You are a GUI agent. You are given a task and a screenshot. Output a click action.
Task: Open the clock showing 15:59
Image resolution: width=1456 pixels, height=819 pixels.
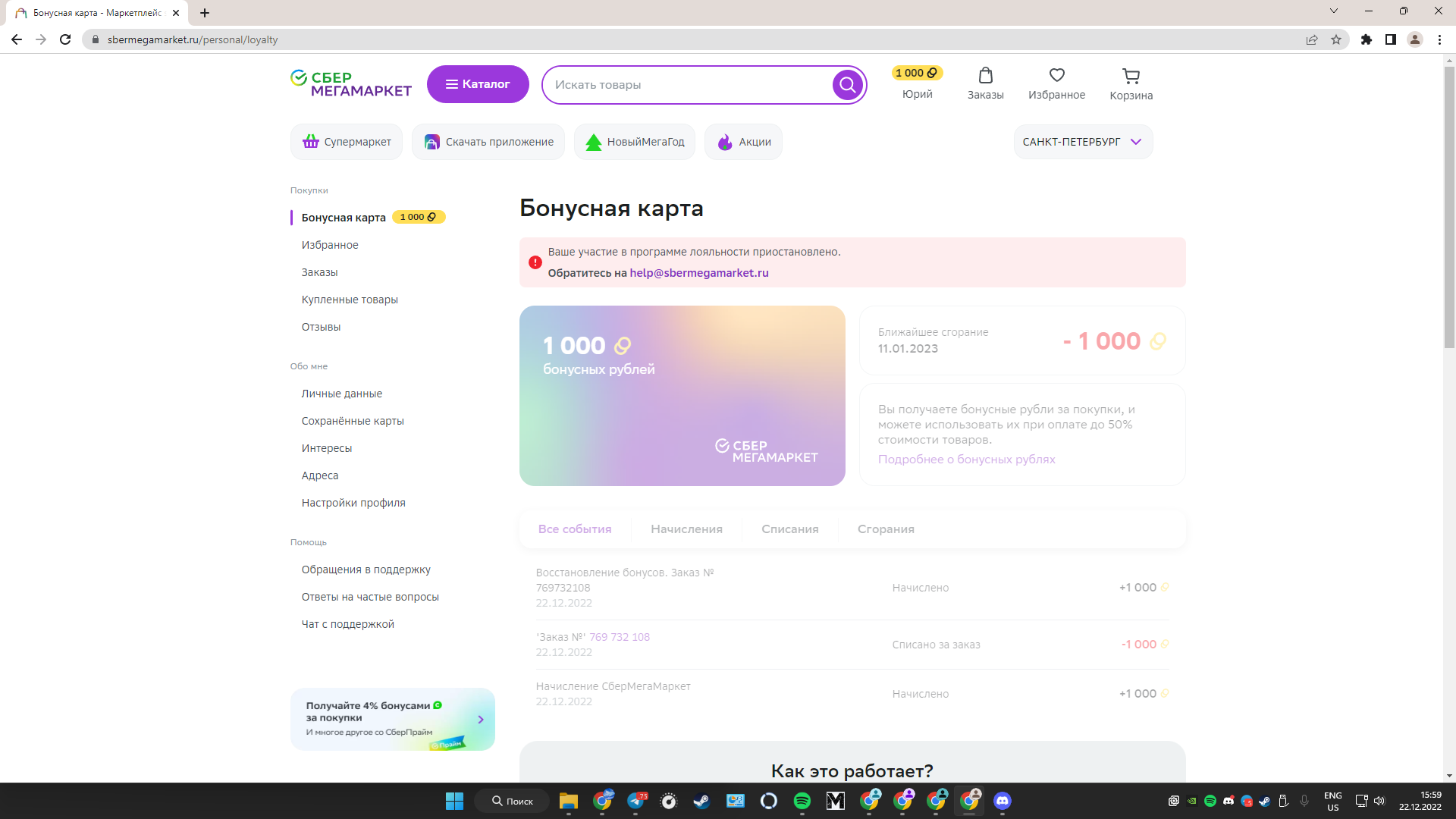click(1420, 801)
